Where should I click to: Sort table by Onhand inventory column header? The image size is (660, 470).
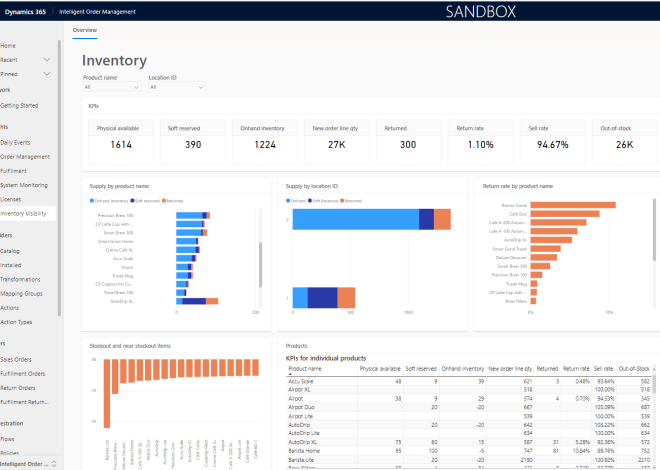point(463,369)
